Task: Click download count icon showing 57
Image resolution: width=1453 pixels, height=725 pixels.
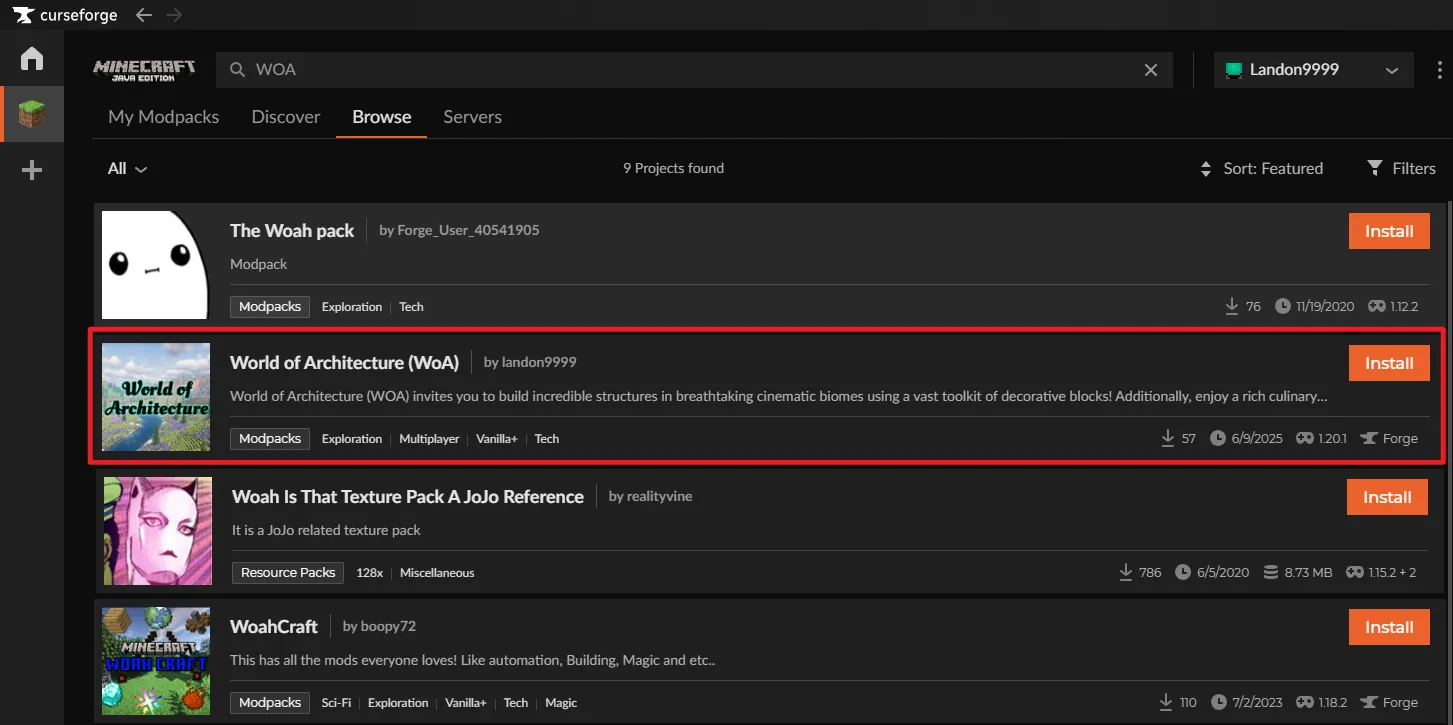Action: tap(1167, 438)
